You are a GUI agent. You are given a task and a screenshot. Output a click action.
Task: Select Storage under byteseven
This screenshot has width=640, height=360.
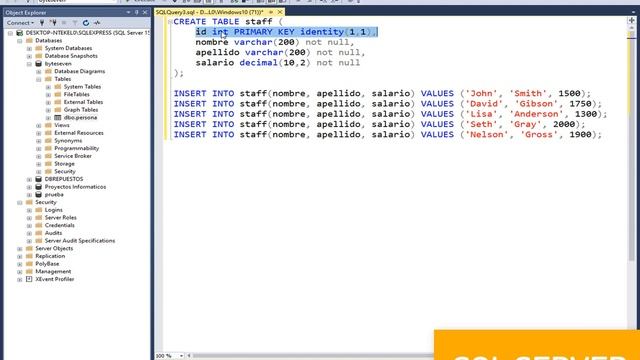click(64, 164)
